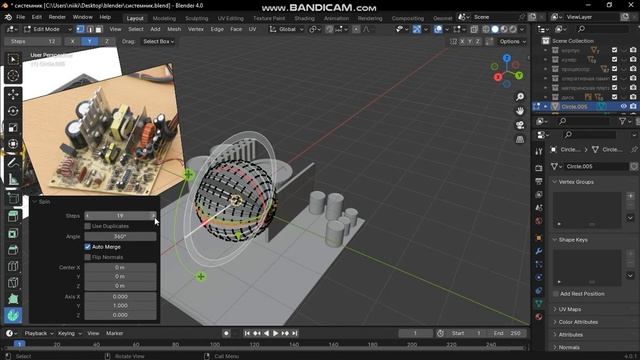This screenshot has height=360, width=640.
Task: Click the Axis Y 1.000 field
Action: [x=120, y=306]
